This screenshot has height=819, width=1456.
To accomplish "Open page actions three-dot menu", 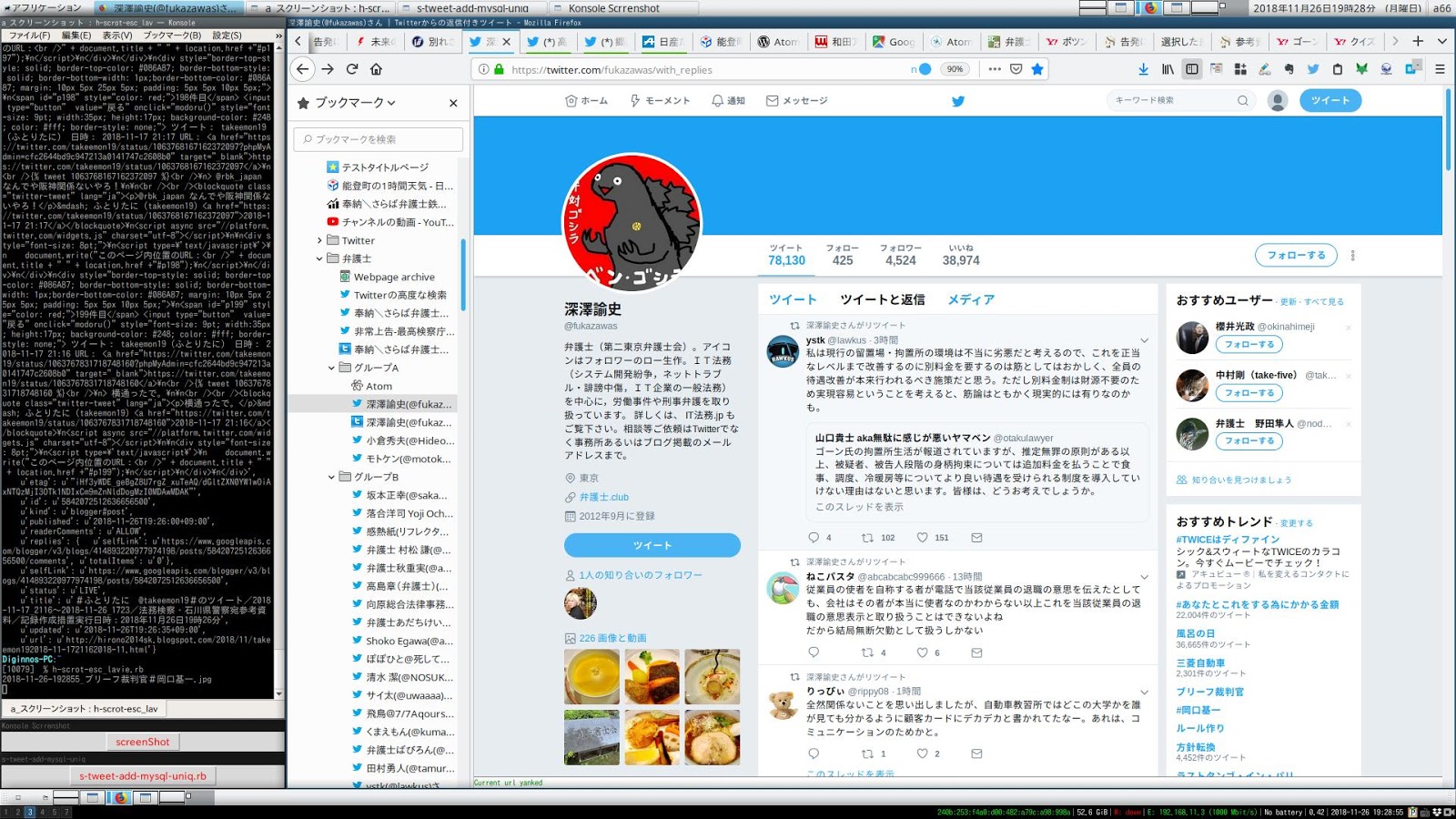I will pyautogui.click(x=995, y=69).
